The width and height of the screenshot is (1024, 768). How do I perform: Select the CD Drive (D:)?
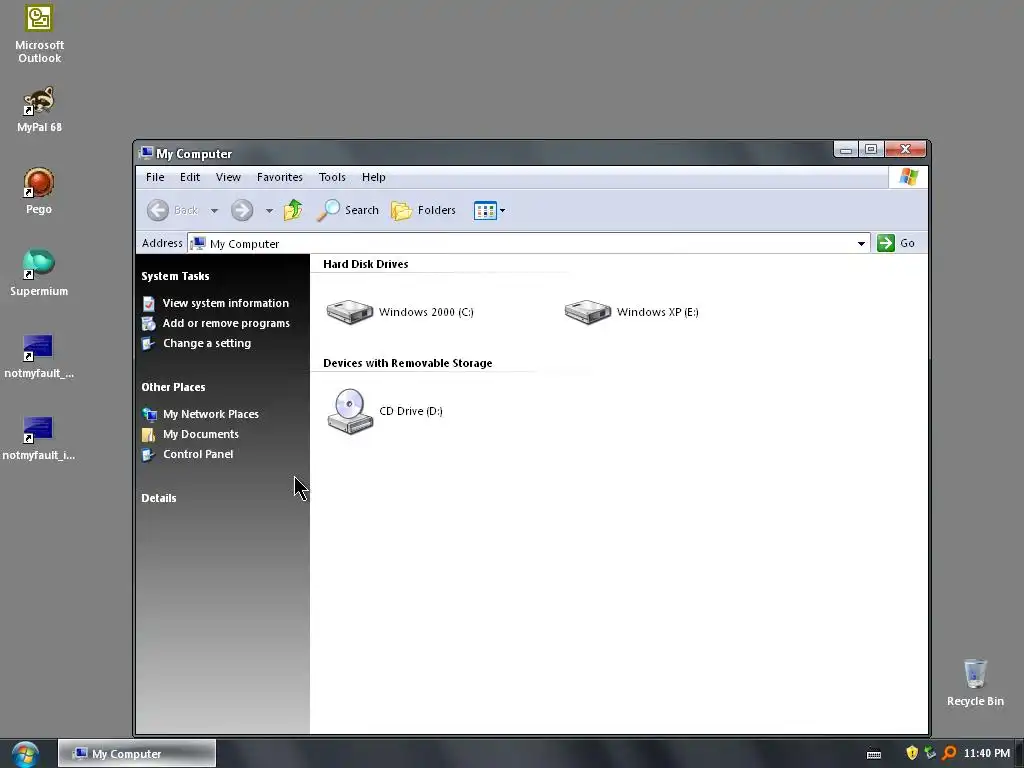pyautogui.click(x=385, y=411)
